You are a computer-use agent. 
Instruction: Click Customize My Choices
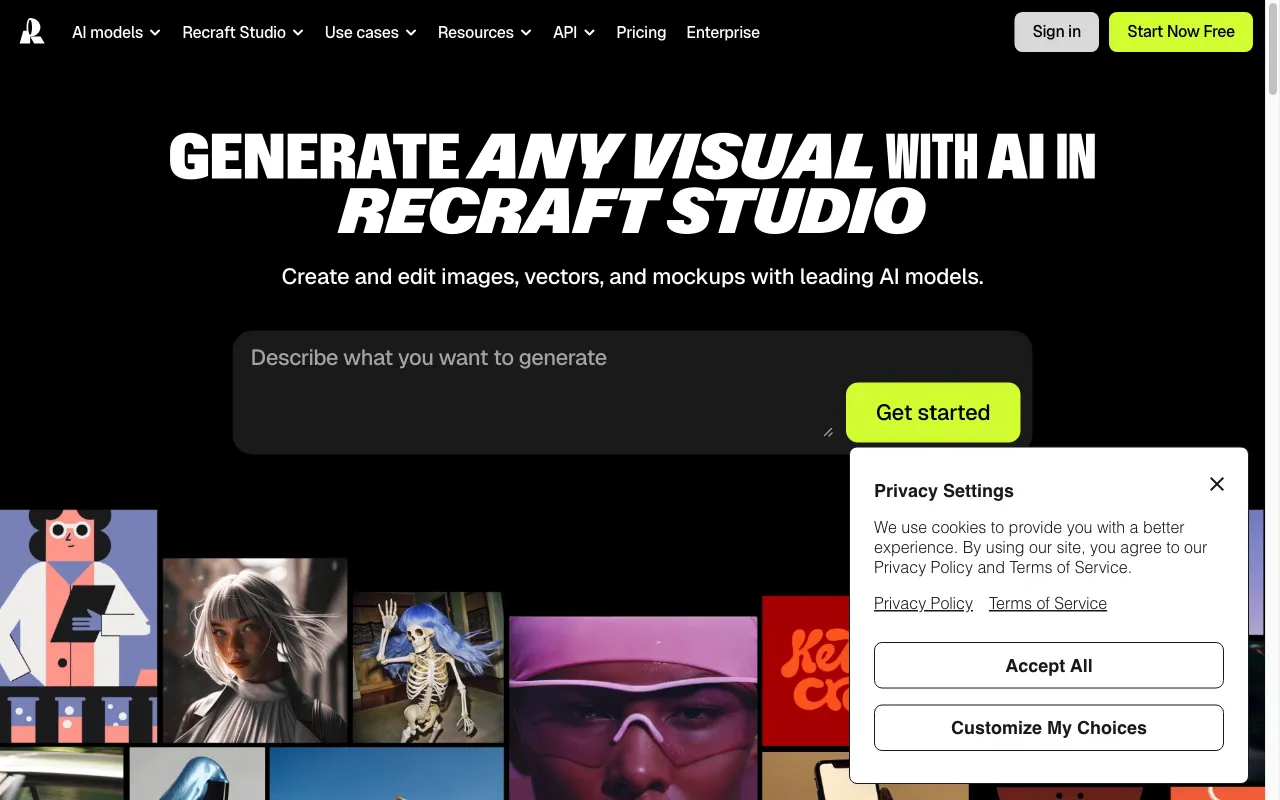(x=1049, y=727)
